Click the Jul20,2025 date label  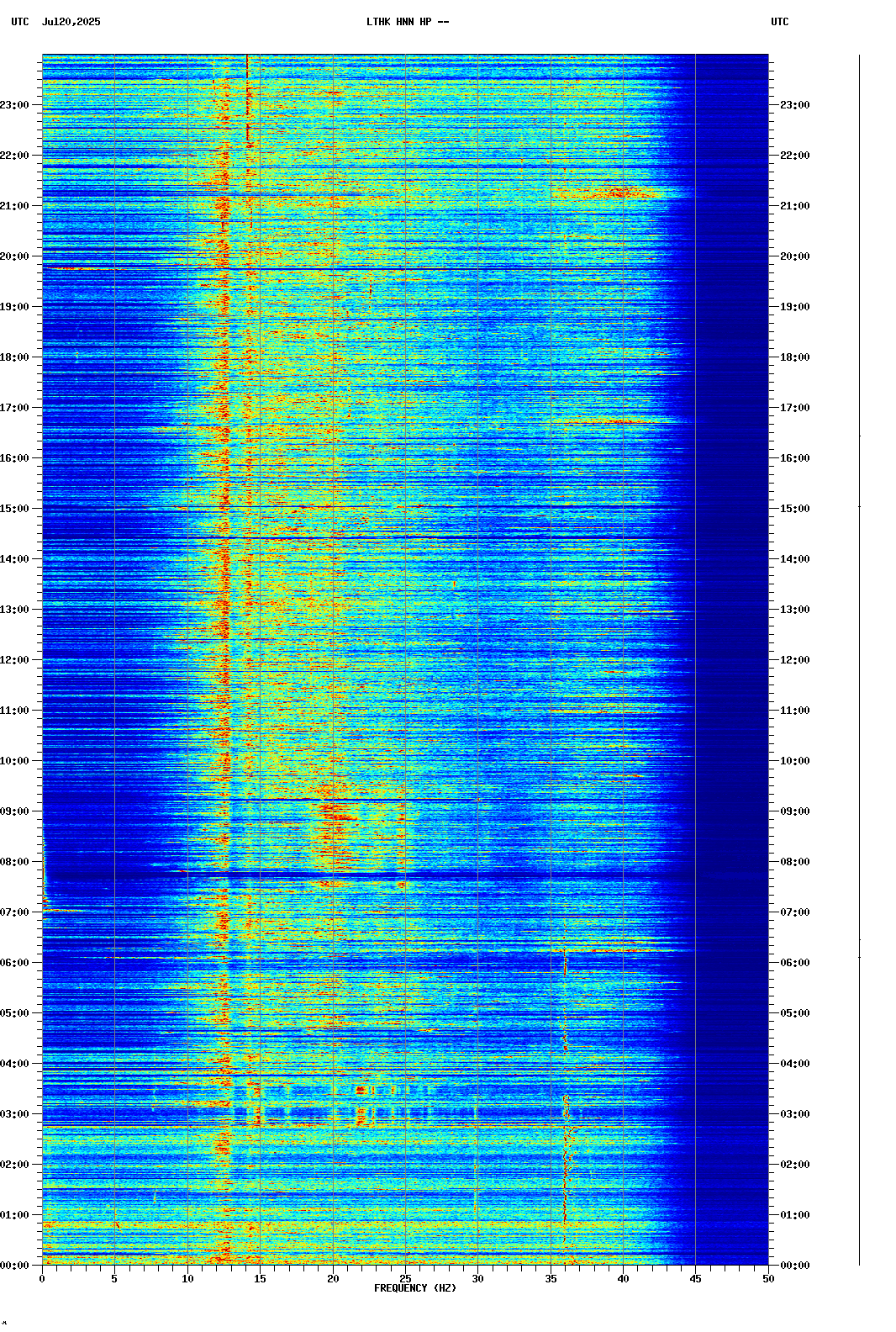(71, 22)
